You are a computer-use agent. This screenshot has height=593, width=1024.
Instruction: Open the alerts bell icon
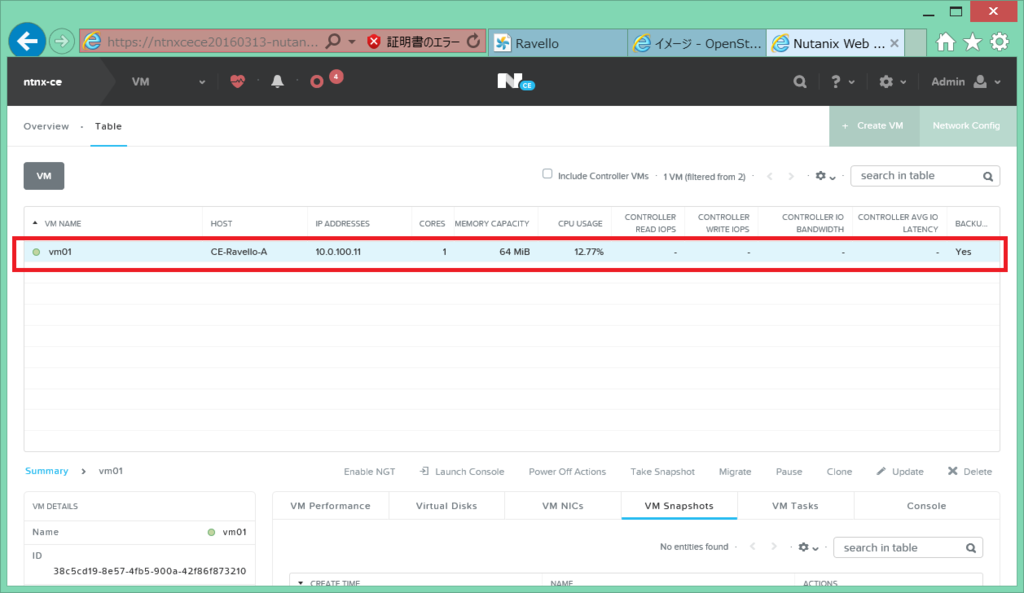(x=278, y=82)
